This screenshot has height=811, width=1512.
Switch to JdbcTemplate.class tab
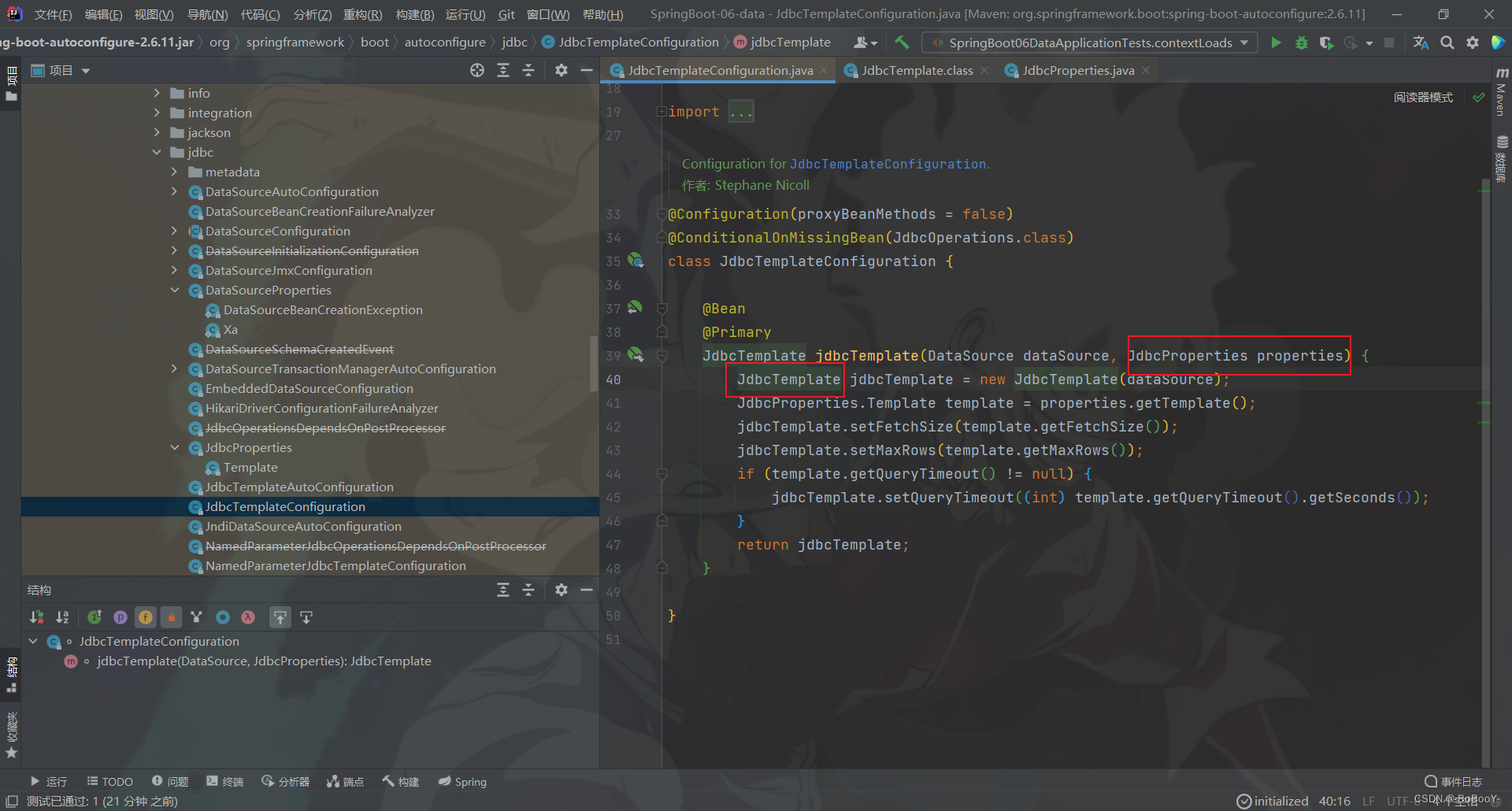tap(917, 70)
